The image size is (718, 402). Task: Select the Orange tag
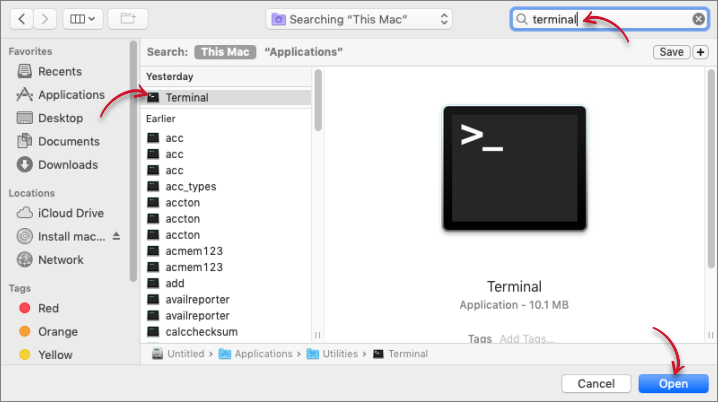(58, 332)
